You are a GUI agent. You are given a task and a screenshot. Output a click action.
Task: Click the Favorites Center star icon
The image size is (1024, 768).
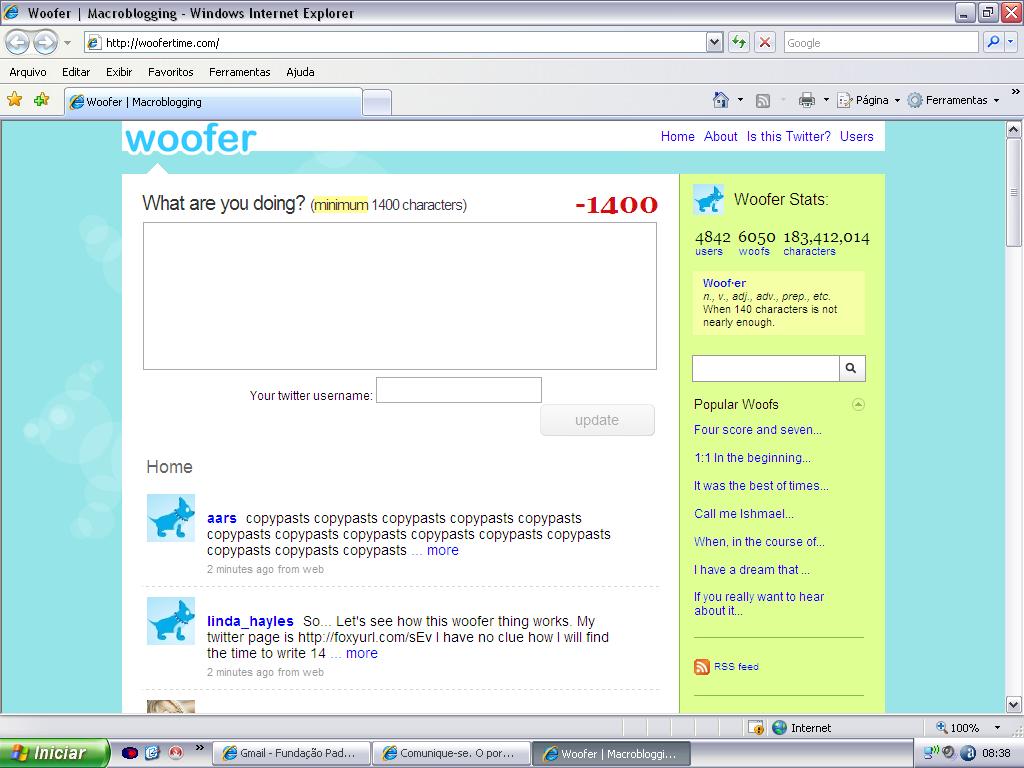click(x=14, y=99)
